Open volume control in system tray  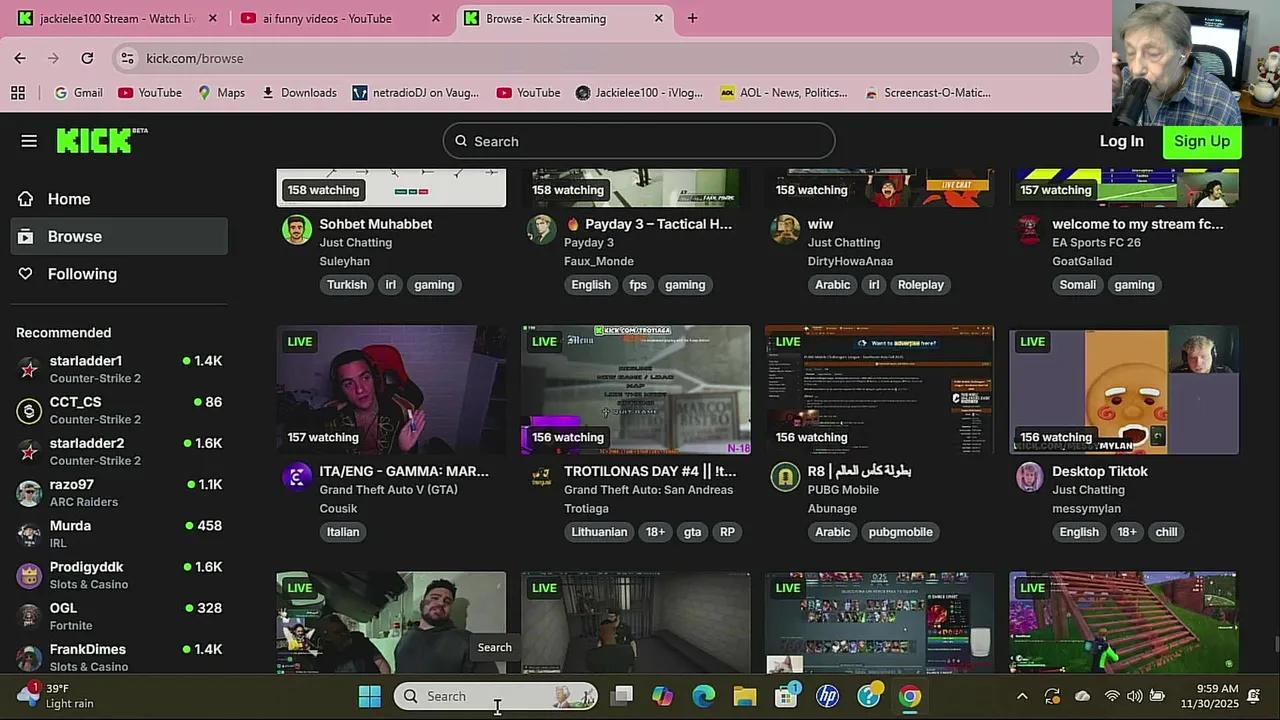[1134, 696]
